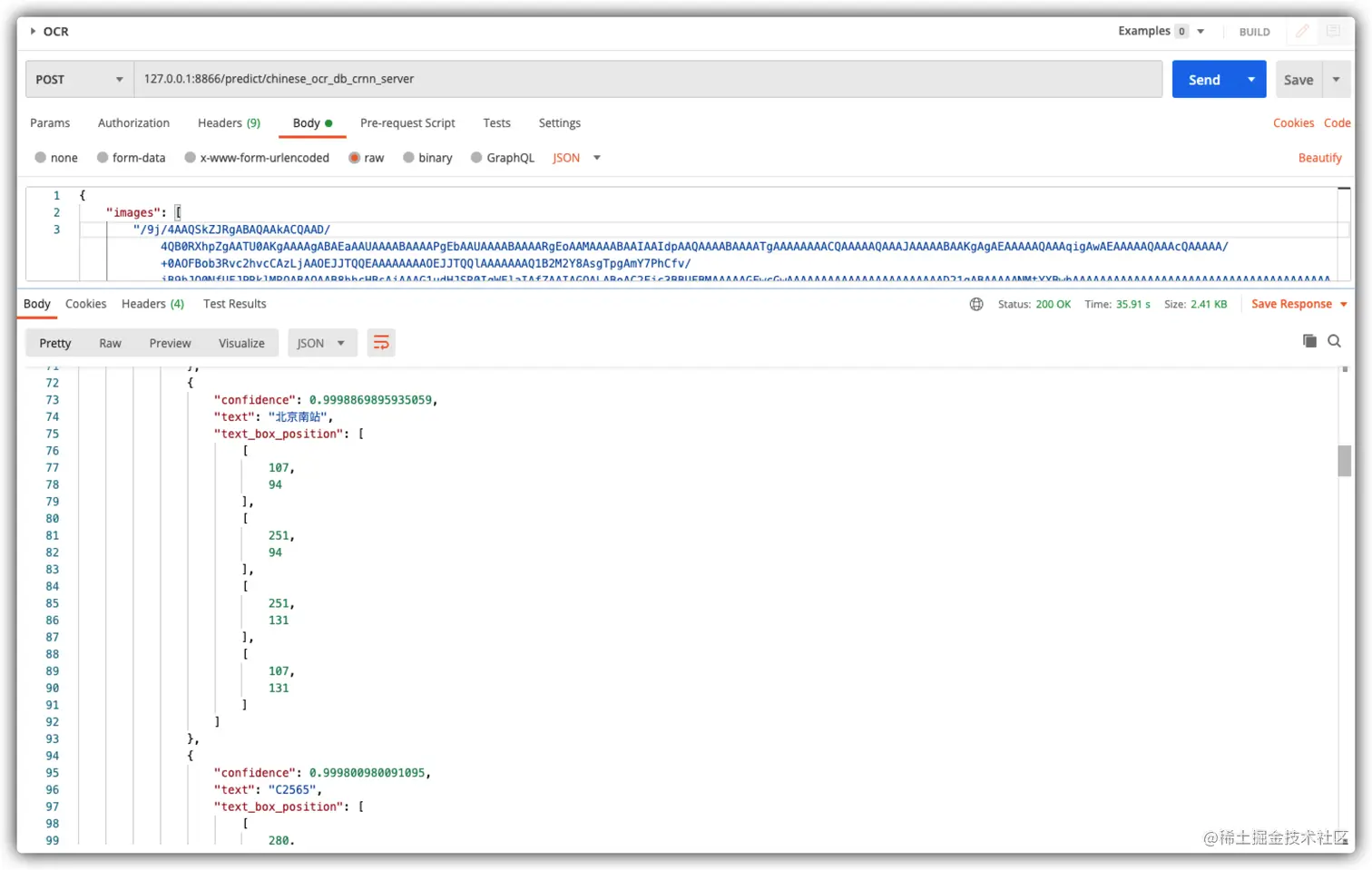Screen dimensions: 1372x870
Task: Click the pencil edit icon
Action: tap(1302, 31)
